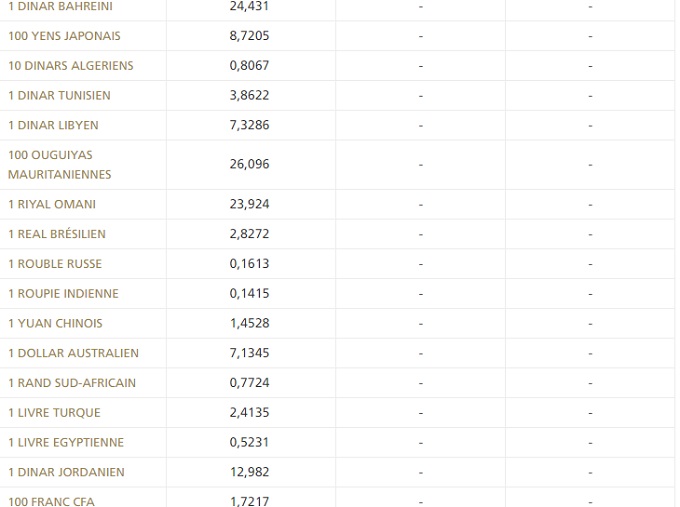Select the 100 YENS JAPONAIS row label
The height and width of the screenshot is (507, 680).
(64, 36)
